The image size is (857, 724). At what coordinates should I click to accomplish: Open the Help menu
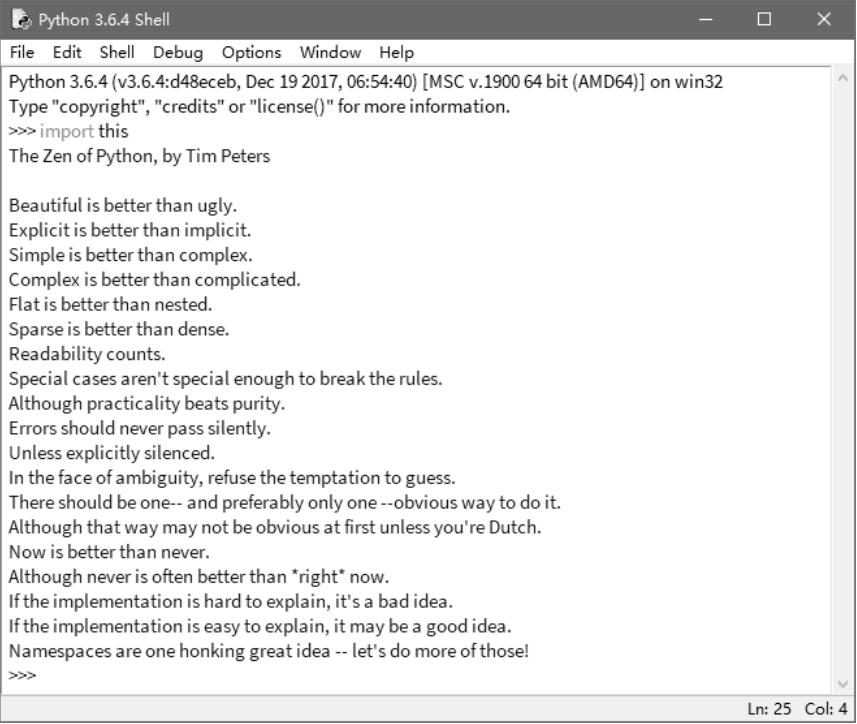coord(396,52)
